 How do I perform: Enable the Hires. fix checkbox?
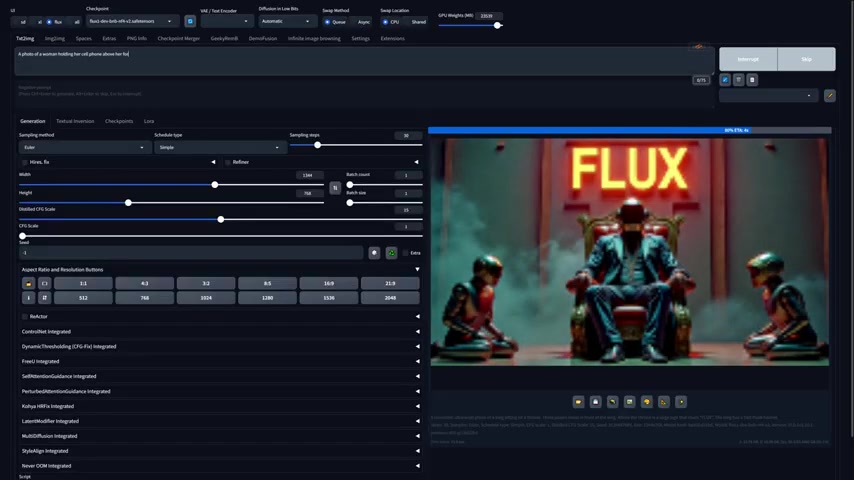(25, 162)
